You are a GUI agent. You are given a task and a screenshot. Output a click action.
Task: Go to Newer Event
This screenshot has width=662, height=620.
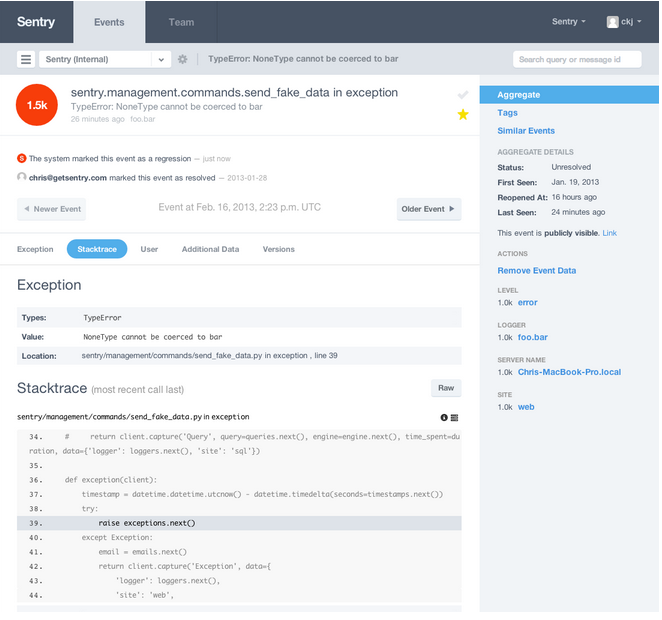[52, 209]
